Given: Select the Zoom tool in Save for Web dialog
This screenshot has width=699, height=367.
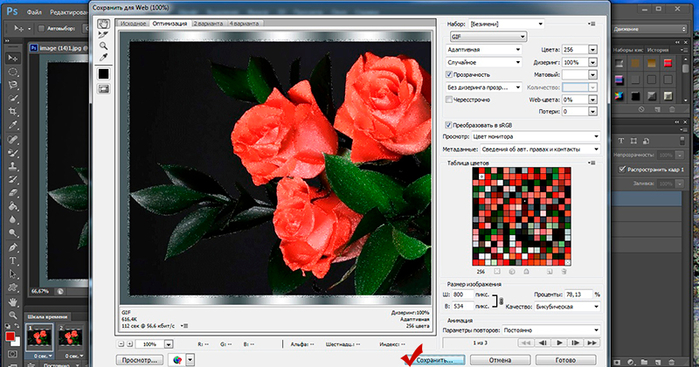Looking at the screenshot, I should tap(103, 46).
